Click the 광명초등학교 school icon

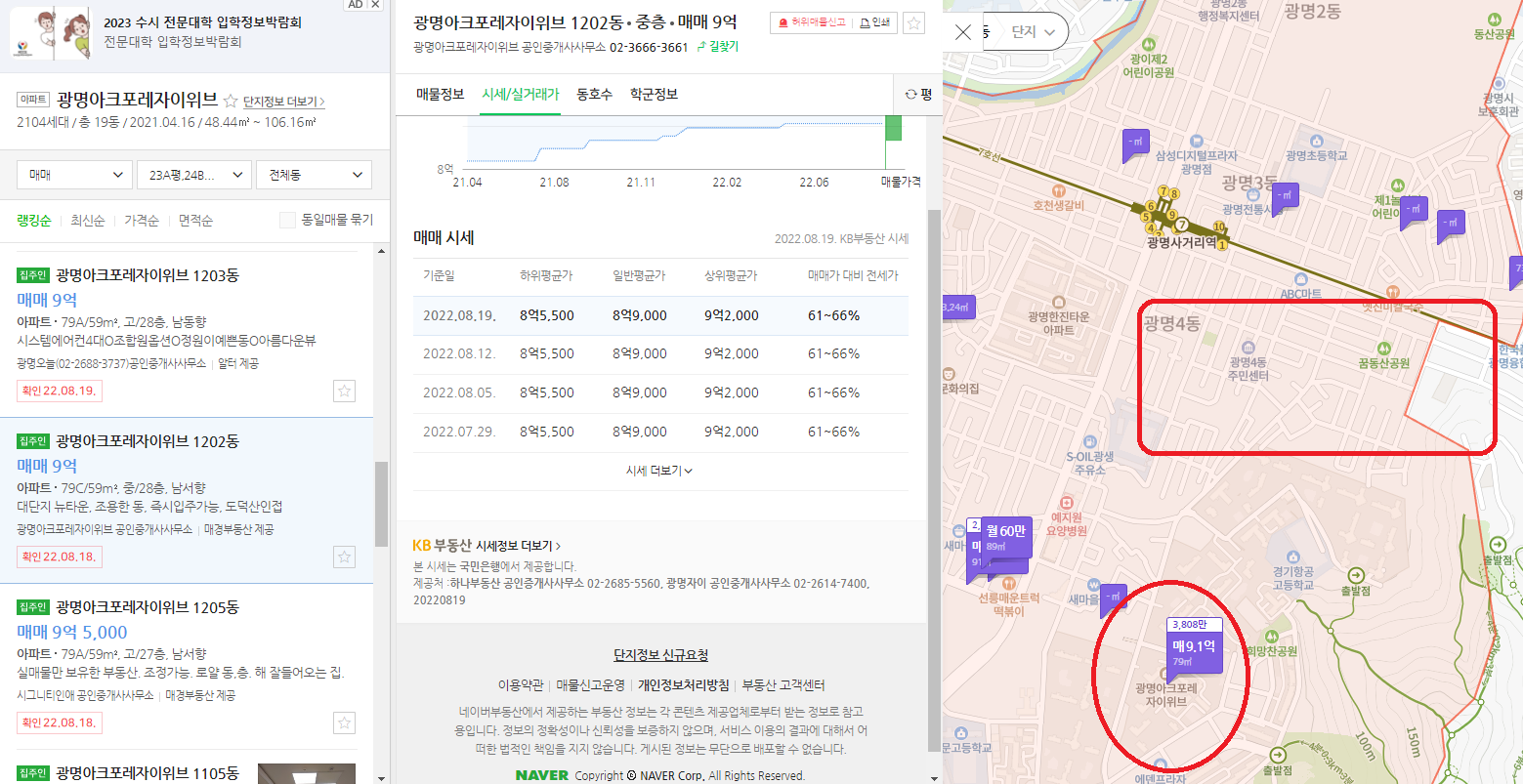(x=1316, y=142)
